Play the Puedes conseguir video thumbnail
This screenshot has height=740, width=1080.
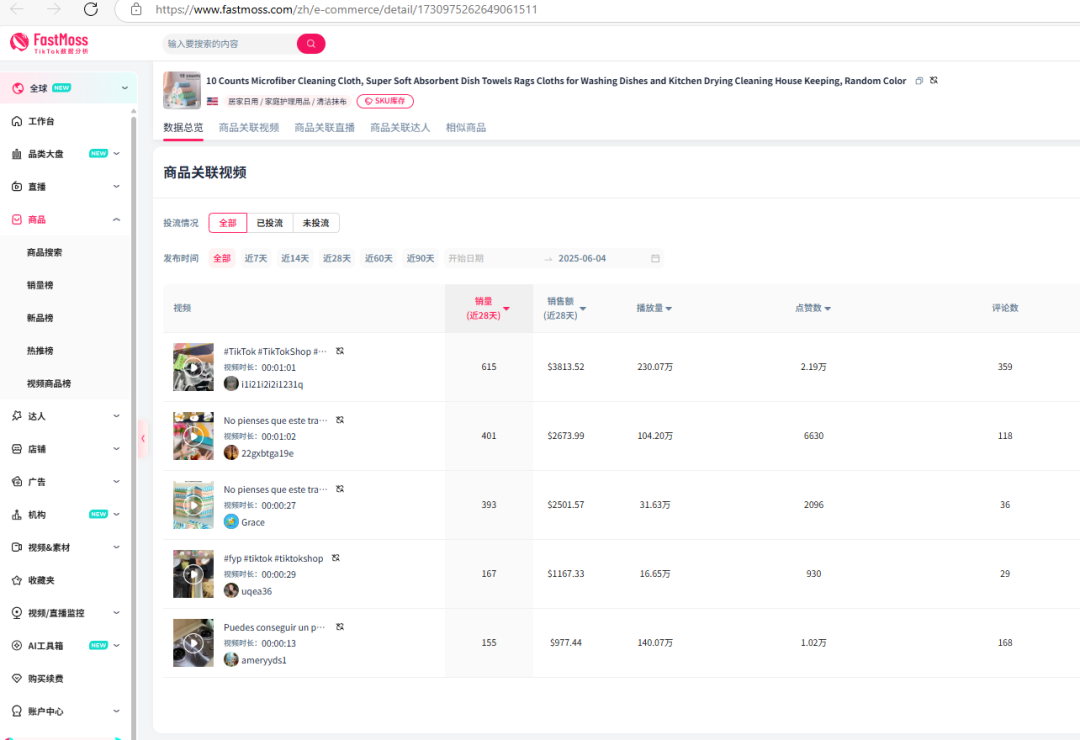tap(194, 643)
